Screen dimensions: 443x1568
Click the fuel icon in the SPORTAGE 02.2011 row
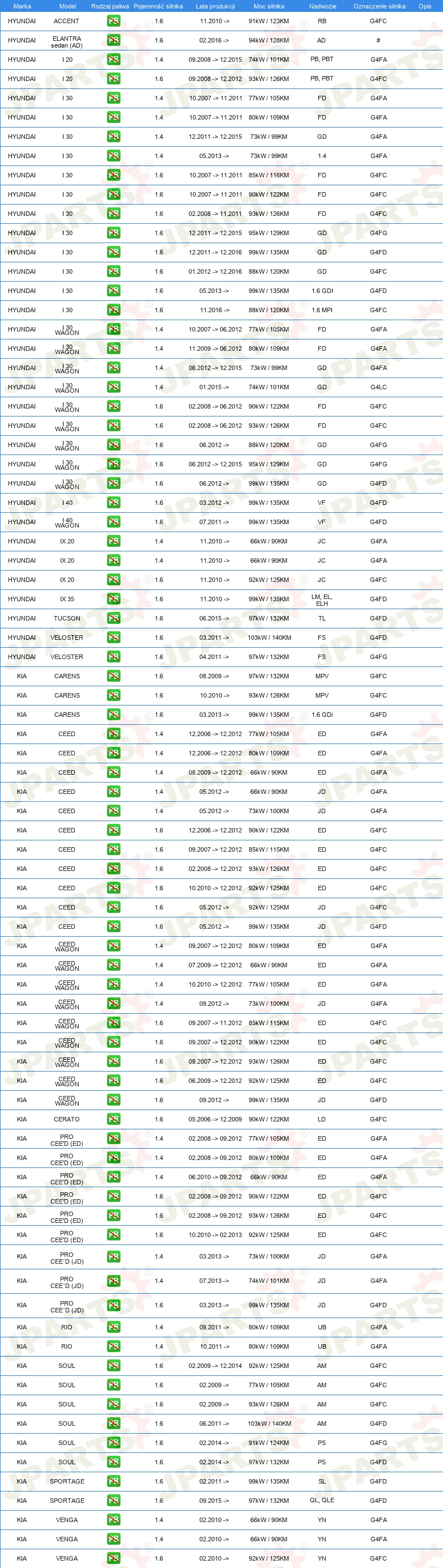pyautogui.click(x=113, y=1481)
